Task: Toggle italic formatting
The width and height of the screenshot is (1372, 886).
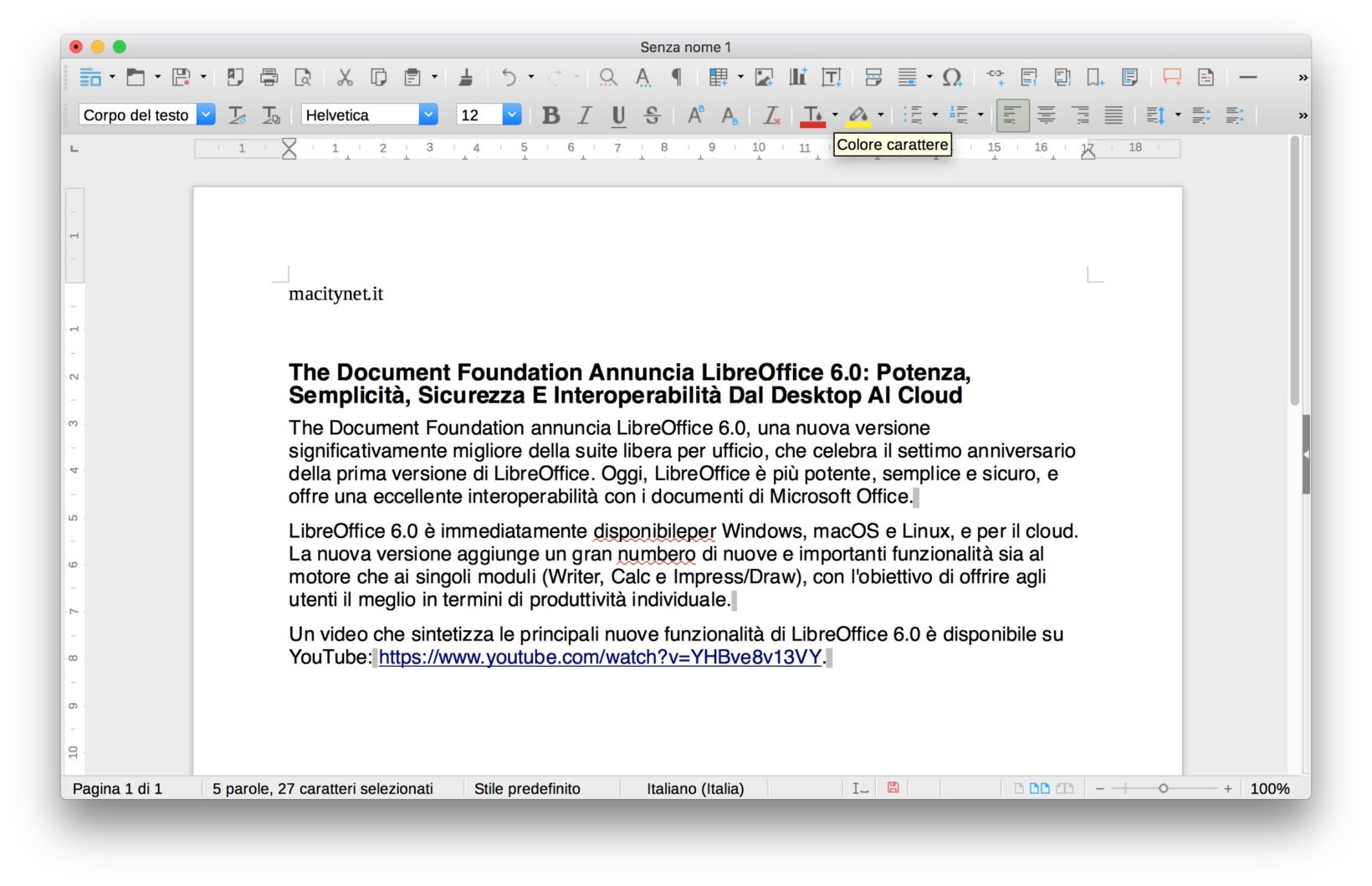Action: pyautogui.click(x=585, y=115)
